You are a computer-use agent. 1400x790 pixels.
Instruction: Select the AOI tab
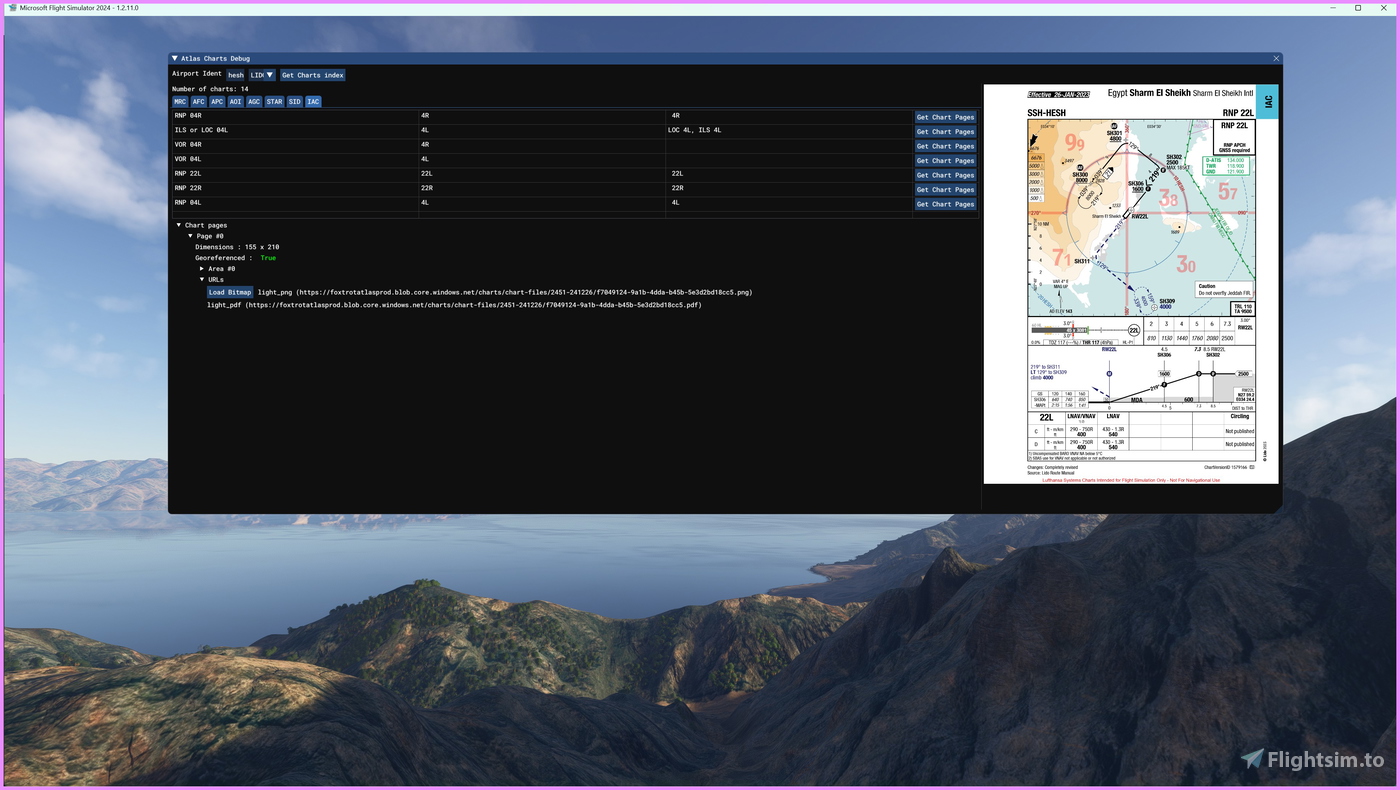(235, 102)
